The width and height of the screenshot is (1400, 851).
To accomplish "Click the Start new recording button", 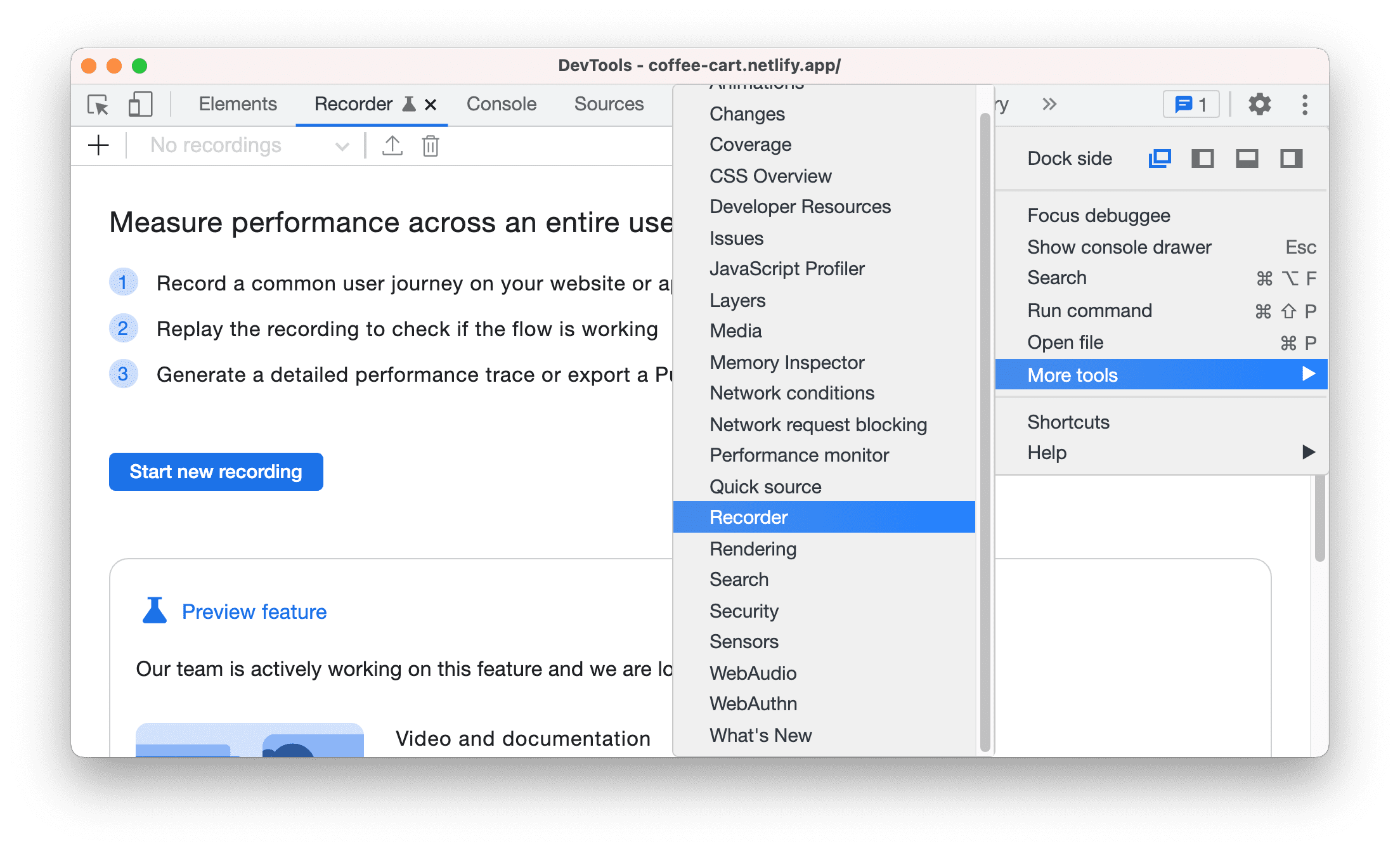I will [217, 472].
